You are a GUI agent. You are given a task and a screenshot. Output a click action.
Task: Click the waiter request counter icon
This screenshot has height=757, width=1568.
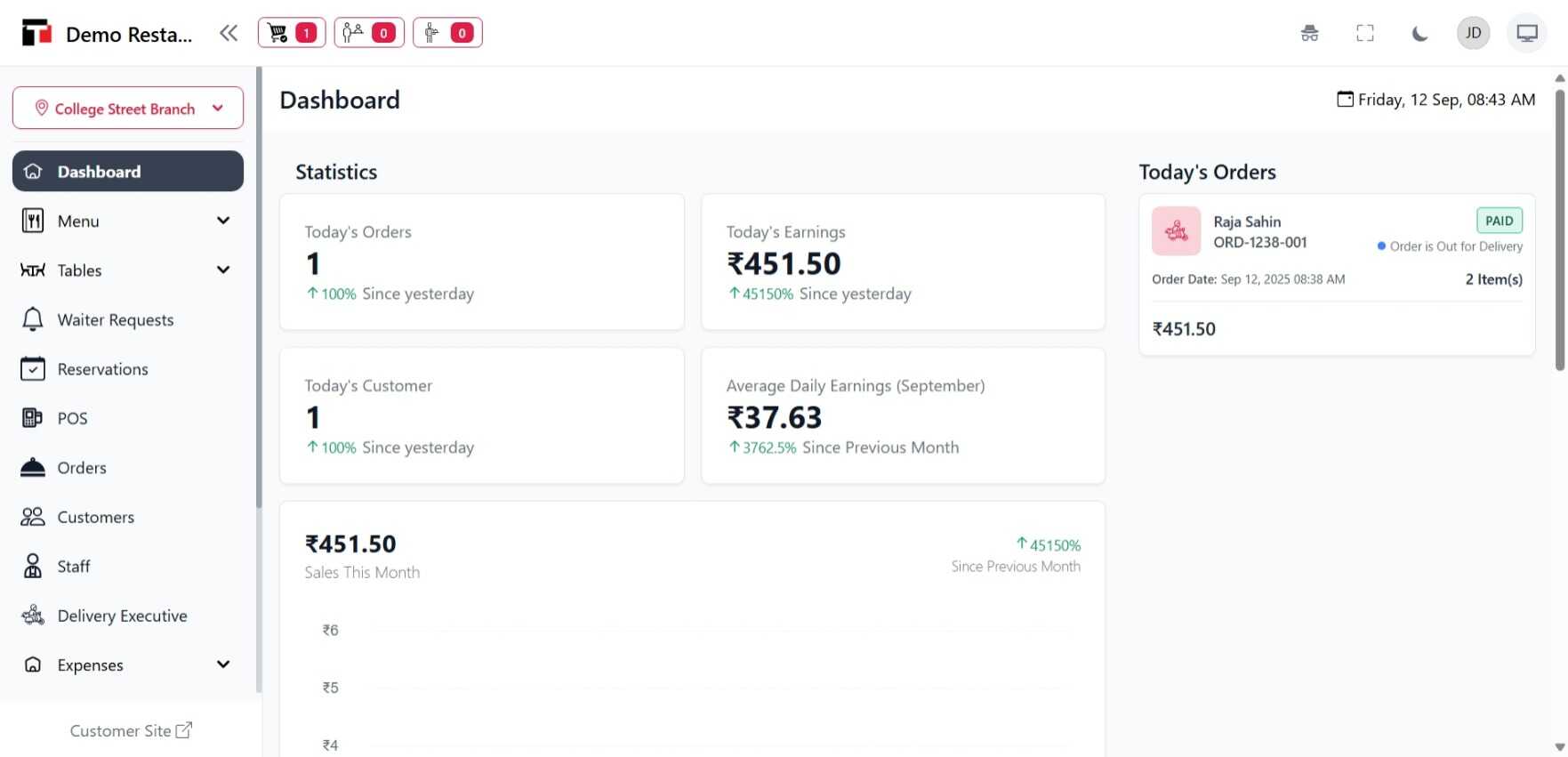tap(447, 33)
